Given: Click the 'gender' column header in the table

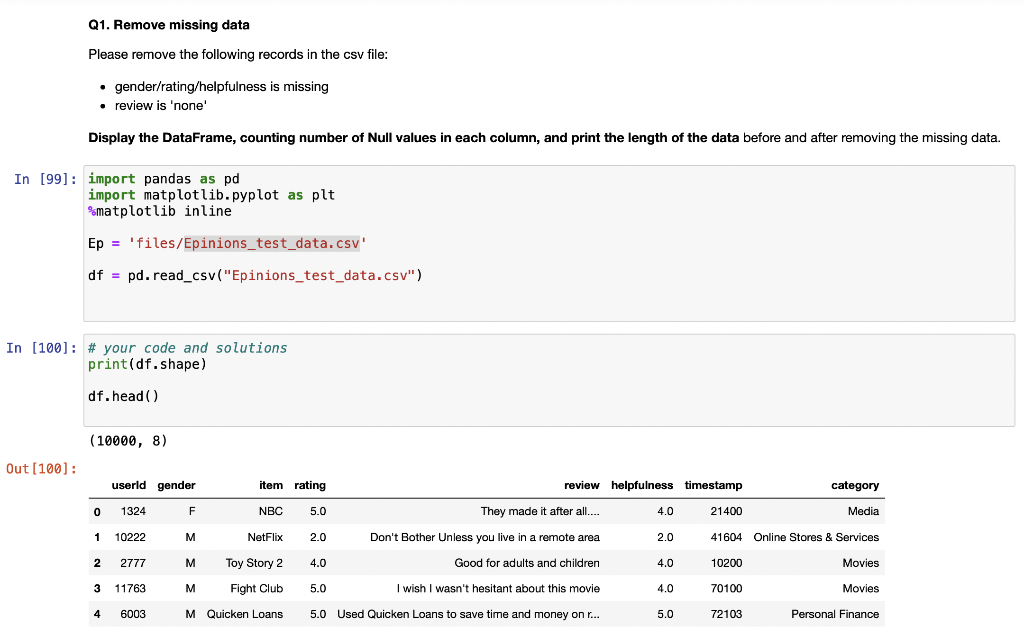Looking at the screenshot, I should 176,485.
